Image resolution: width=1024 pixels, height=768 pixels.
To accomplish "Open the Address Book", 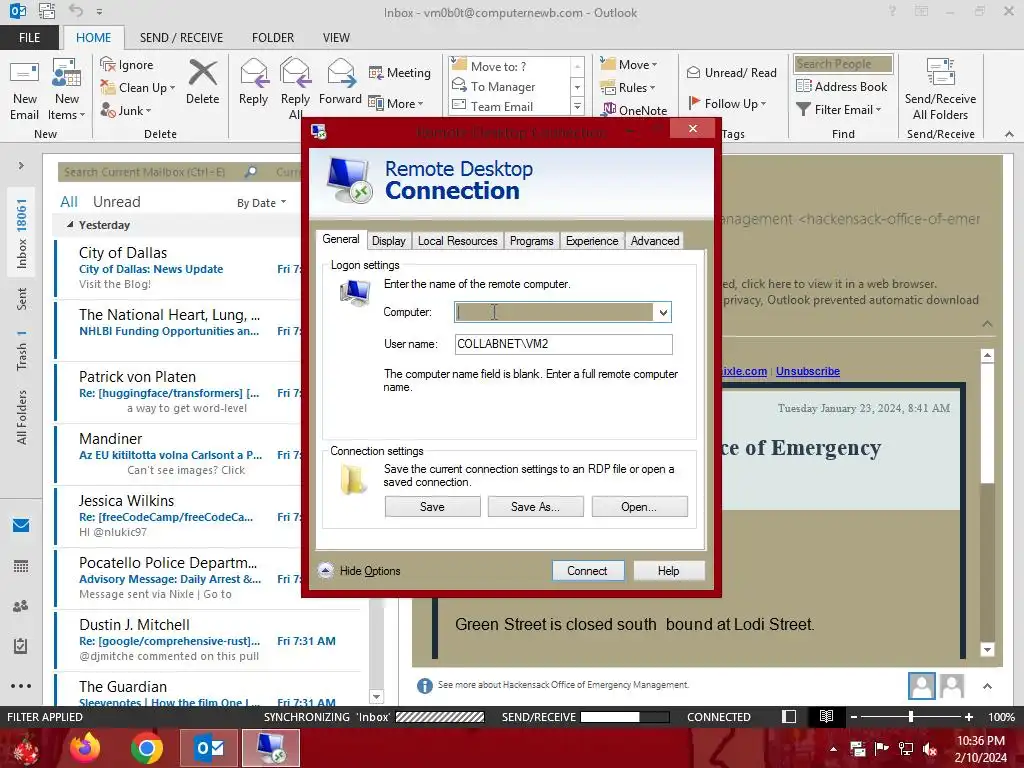I will point(841,86).
